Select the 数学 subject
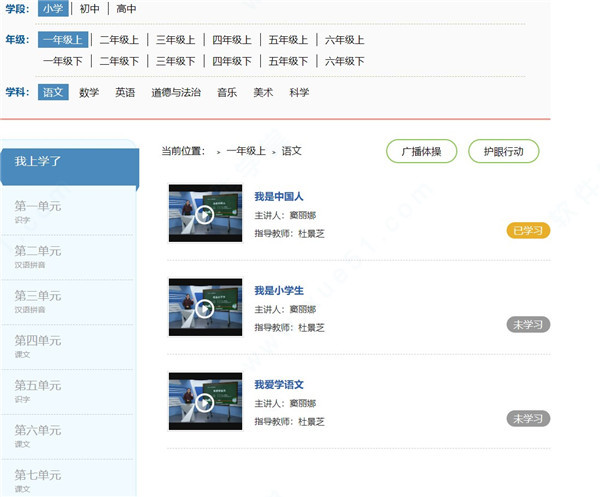Screen dimensions: 600x497 coord(89,92)
